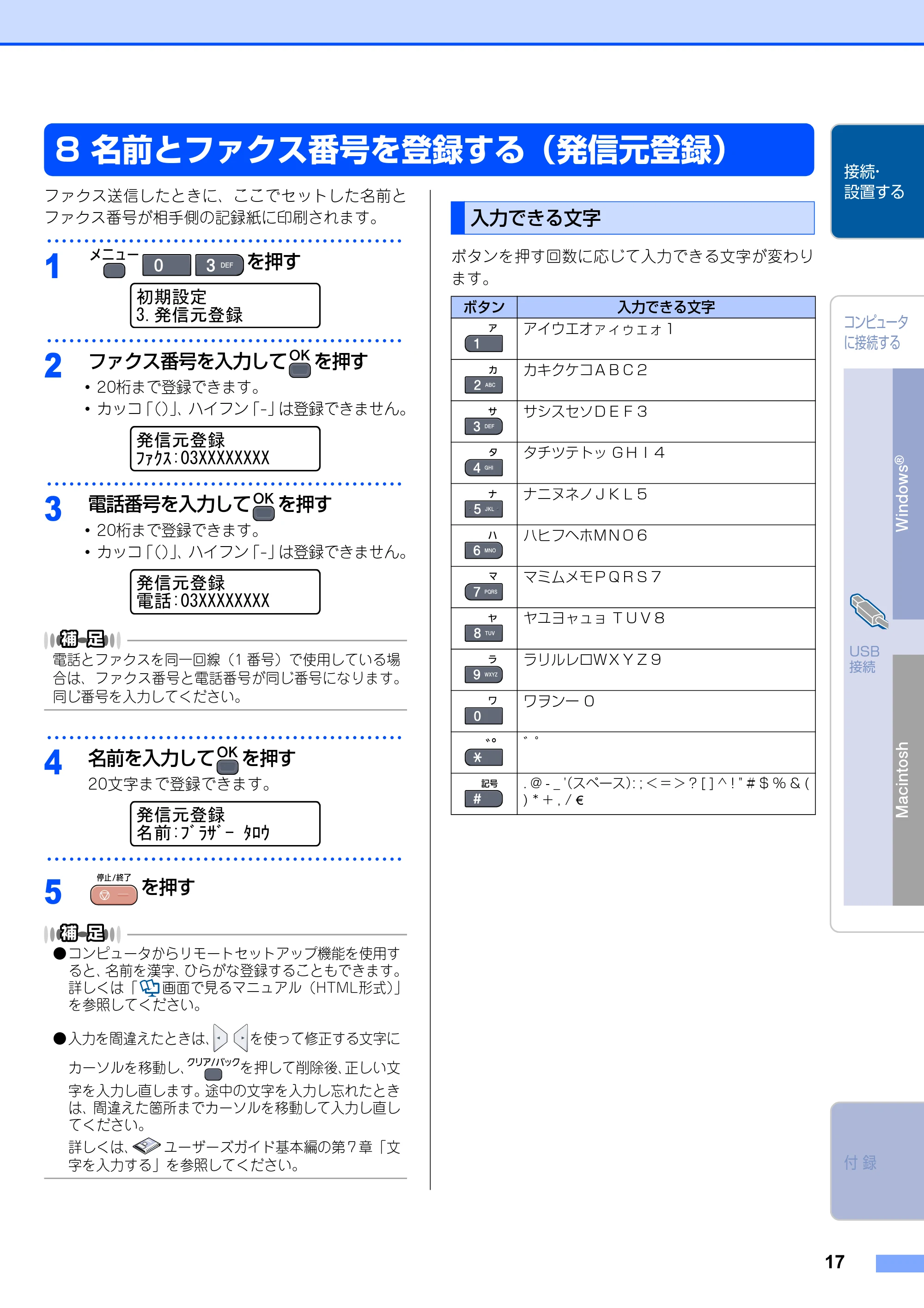
Task: Click the table cell ナニヌネノJKL5
Action: tap(666, 504)
